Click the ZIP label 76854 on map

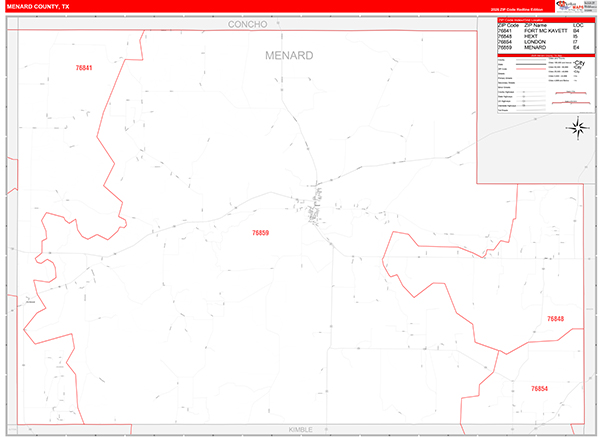(540, 389)
